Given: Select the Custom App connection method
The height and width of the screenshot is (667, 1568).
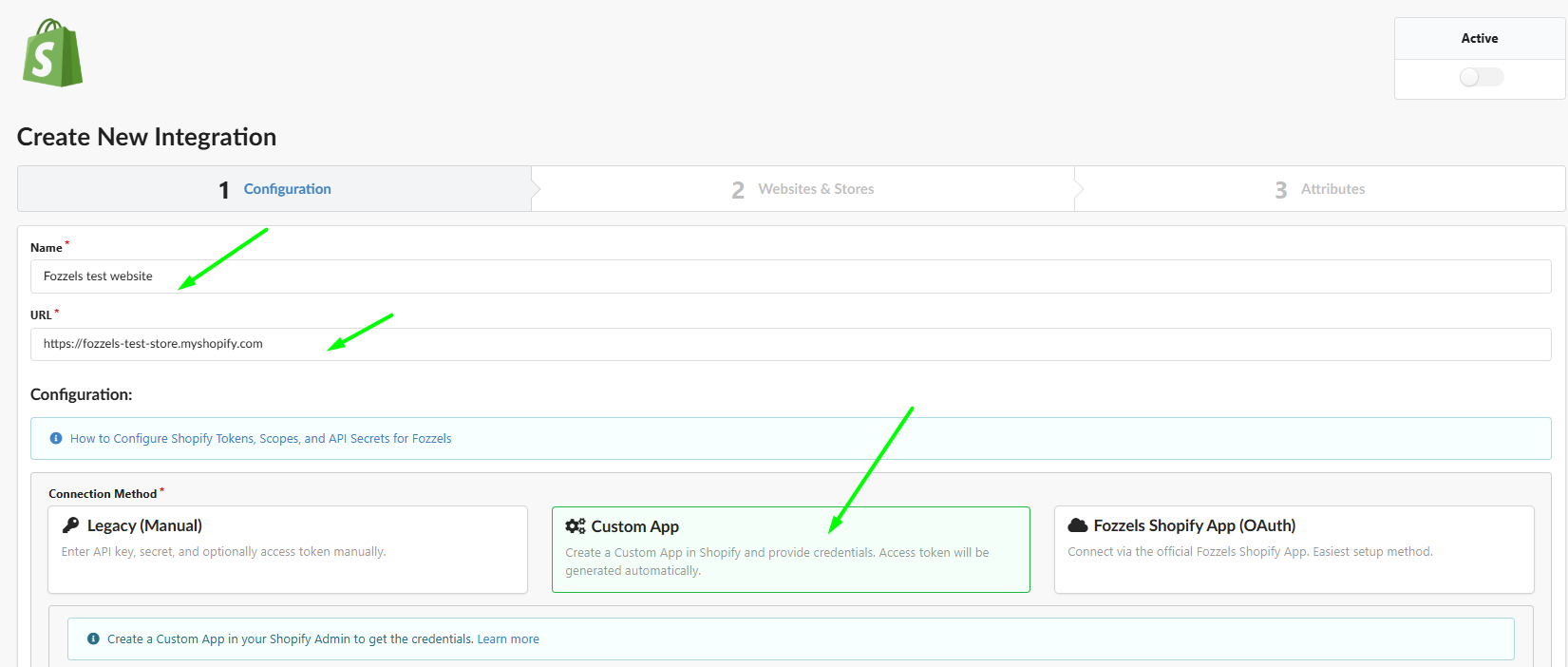Looking at the screenshot, I should click(x=791, y=549).
